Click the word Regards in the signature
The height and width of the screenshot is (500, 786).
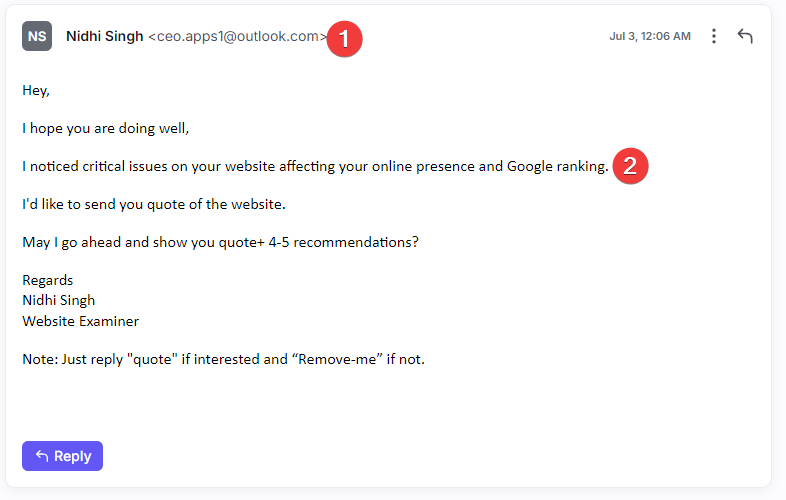click(48, 280)
